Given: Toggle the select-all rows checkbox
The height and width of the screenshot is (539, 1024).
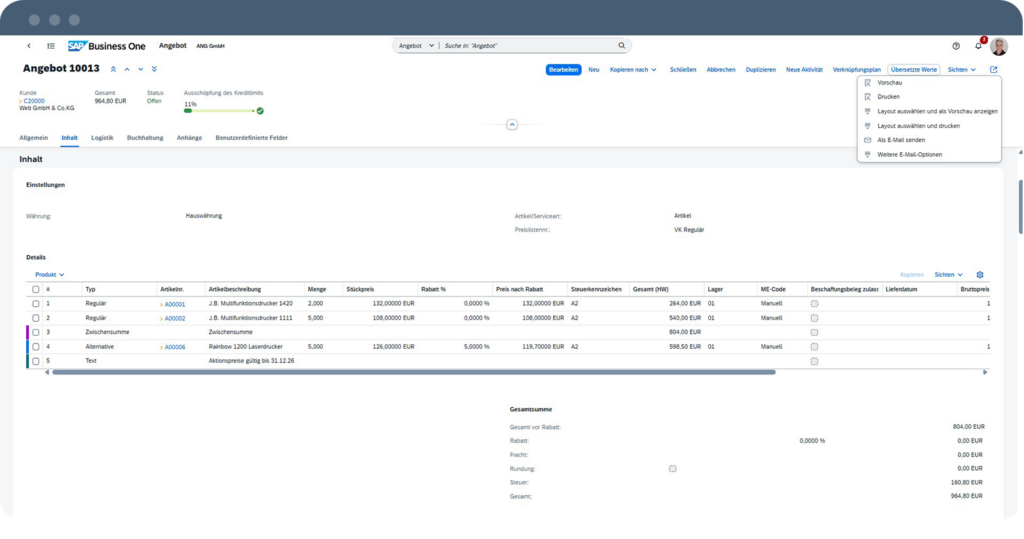Looking at the screenshot, I should 36,289.
